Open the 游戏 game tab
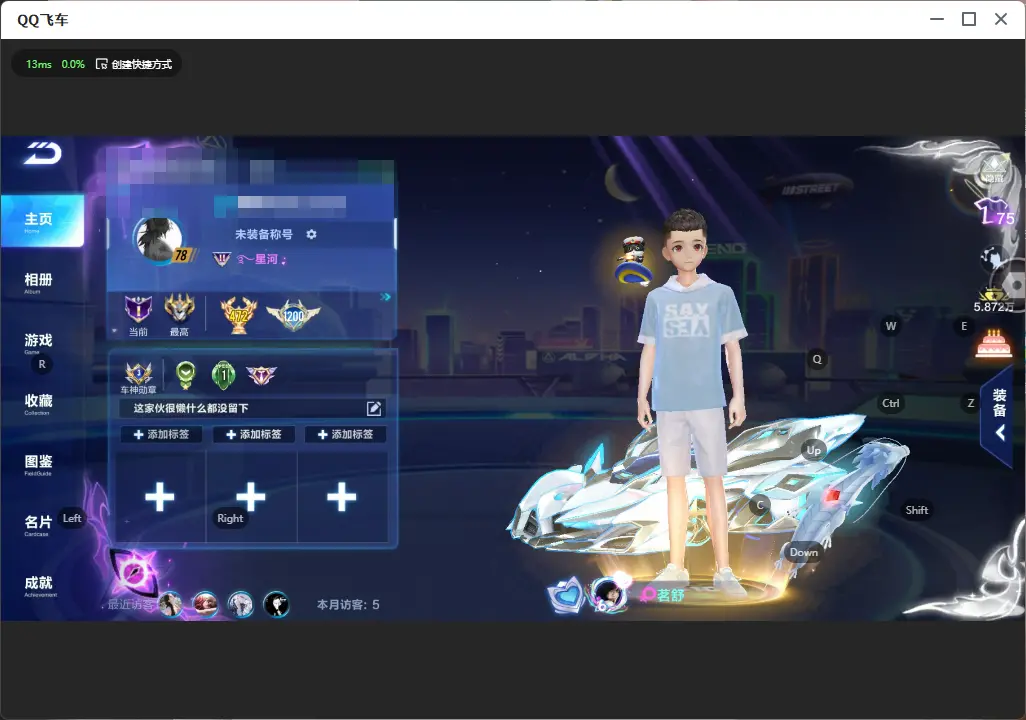Viewport: 1026px width, 720px height. pyautogui.click(x=39, y=342)
